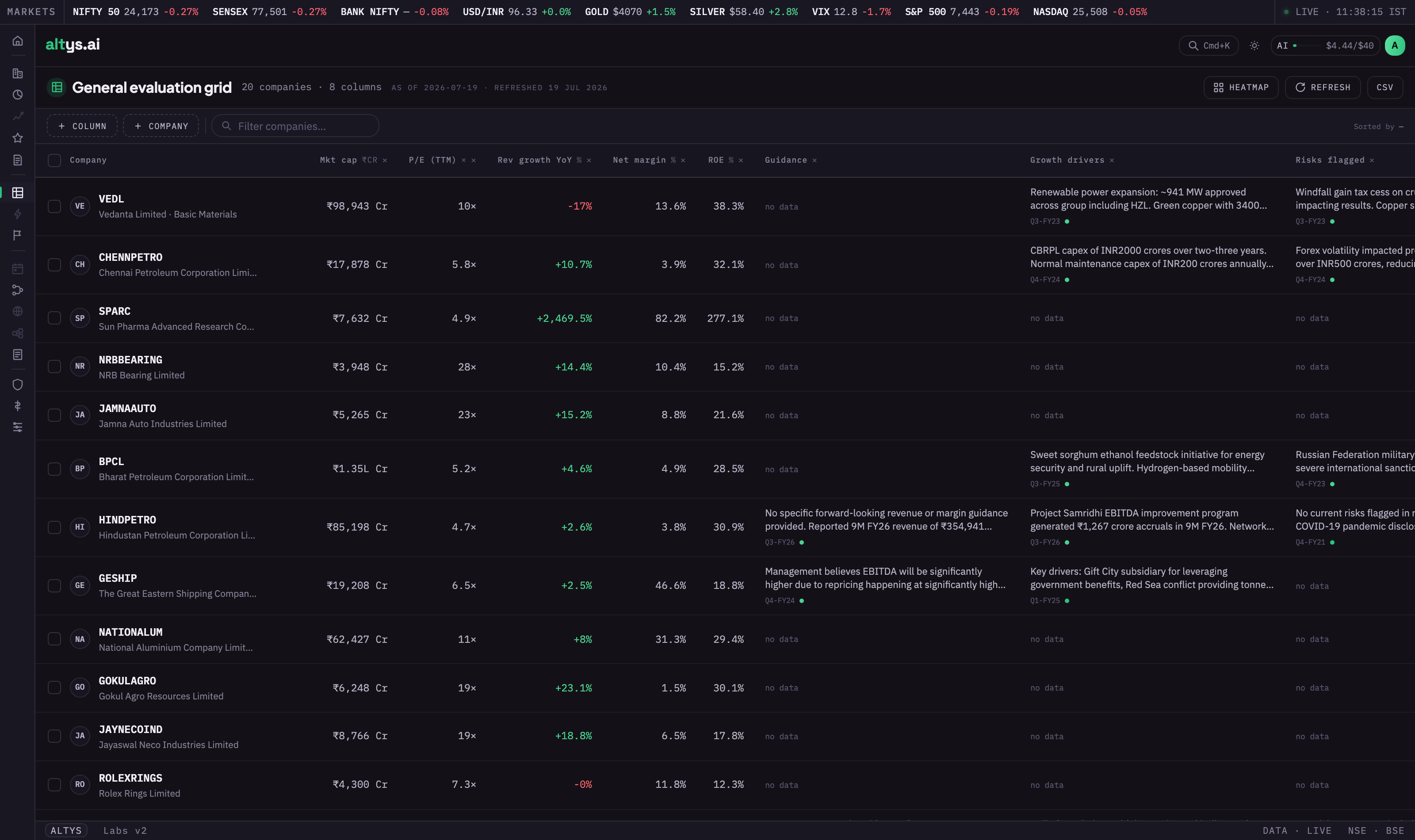Toggle the sun light-theme icon
This screenshot has width=1415, height=840.
1254,45
